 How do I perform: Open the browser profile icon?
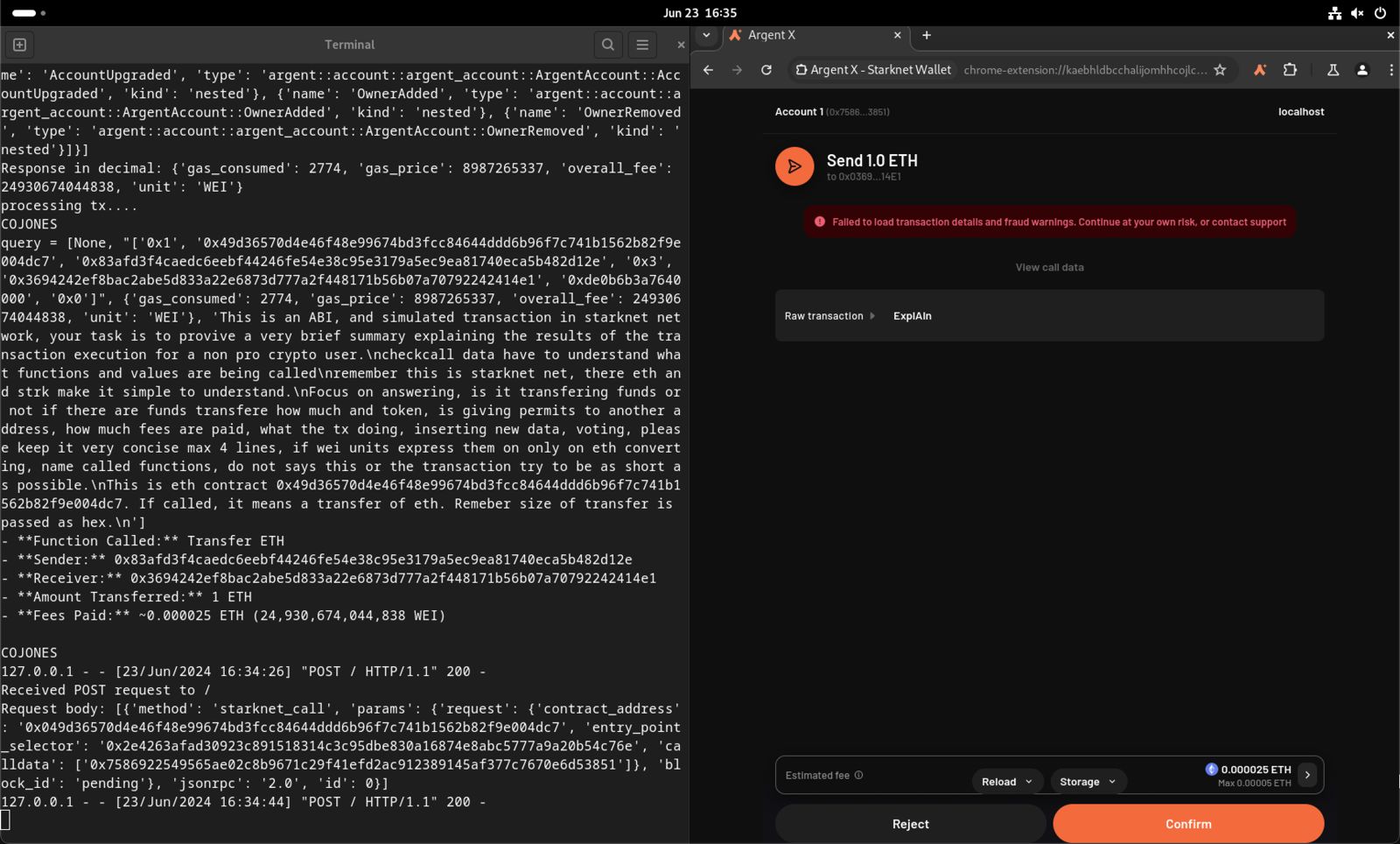1362,70
